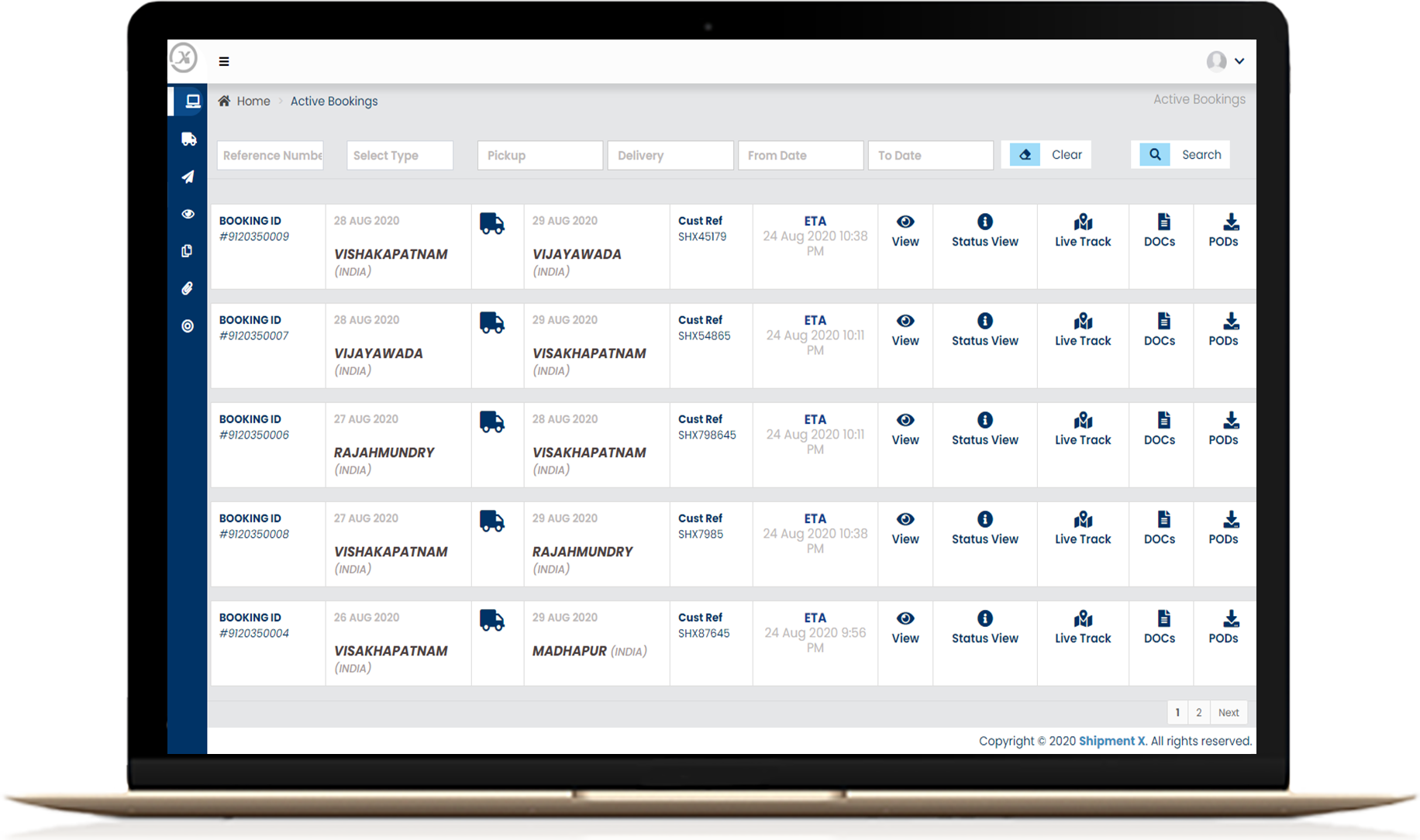The width and height of the screenshot is (1420, 840).
Task: Open Status View for booking #9120350007
Action: tap(984, 330)
